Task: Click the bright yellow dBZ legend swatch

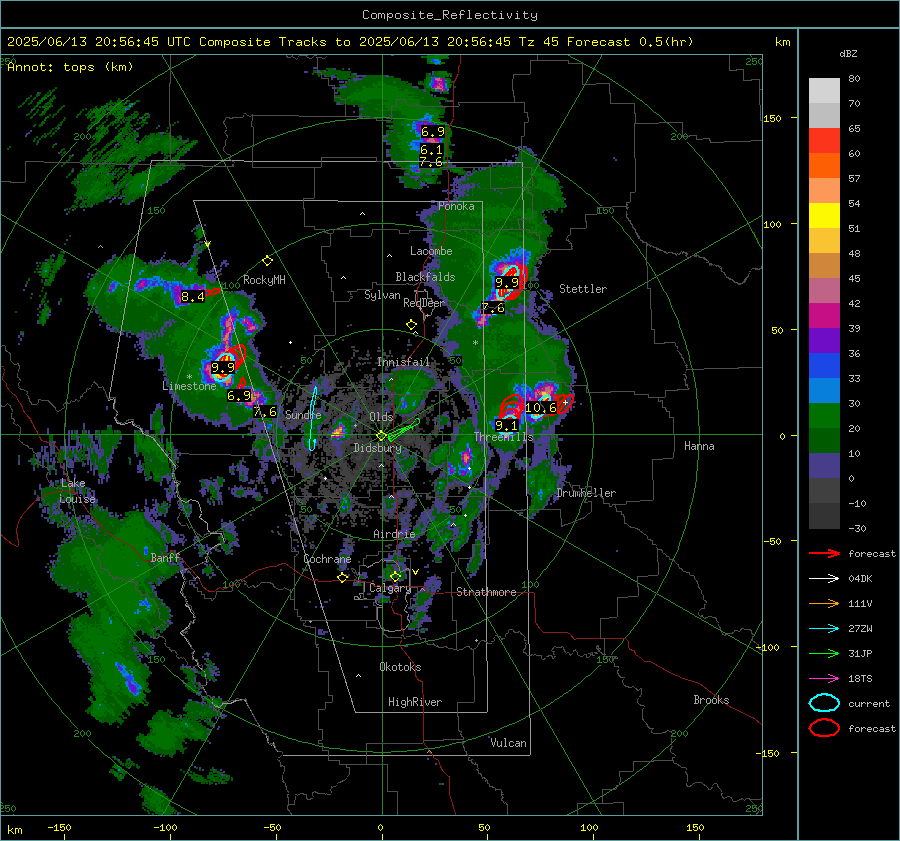Action: click(824, 216)
